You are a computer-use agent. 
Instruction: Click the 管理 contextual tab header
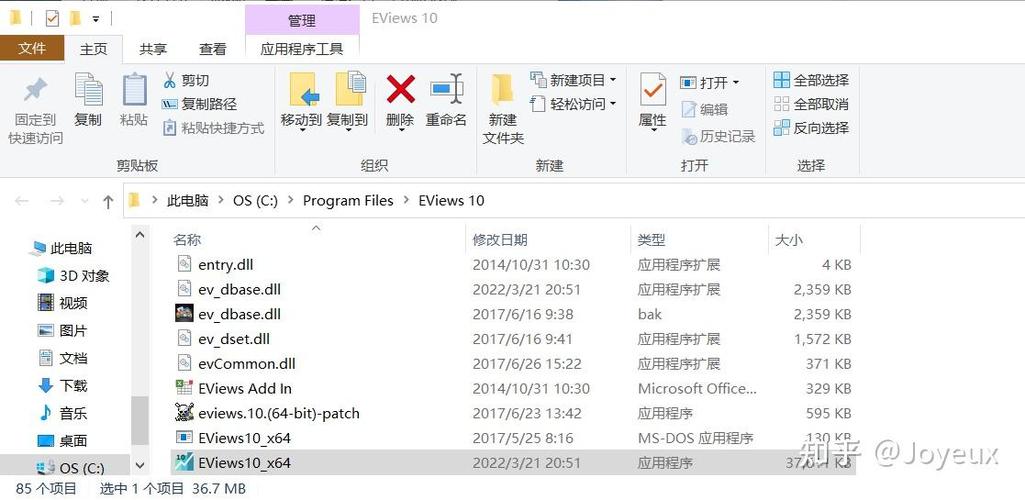coord(302,20)
